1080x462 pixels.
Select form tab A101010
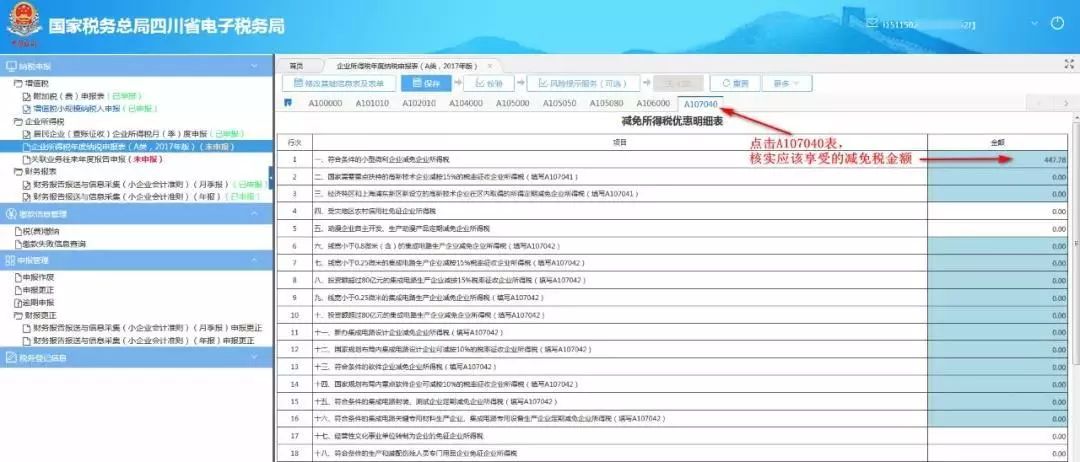[372, 103]
